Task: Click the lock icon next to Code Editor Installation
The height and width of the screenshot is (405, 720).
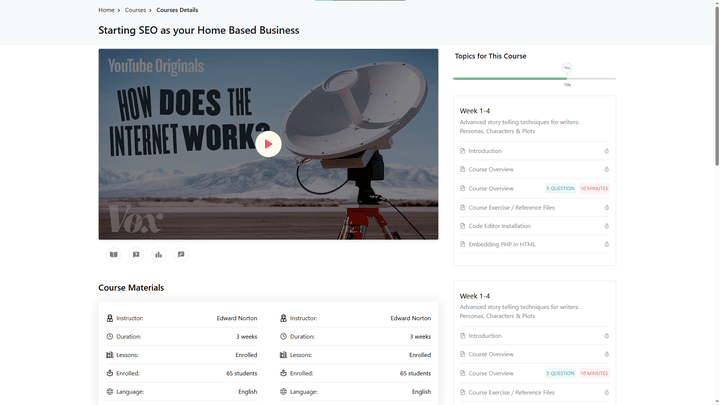Action: (x=607, y=226)
